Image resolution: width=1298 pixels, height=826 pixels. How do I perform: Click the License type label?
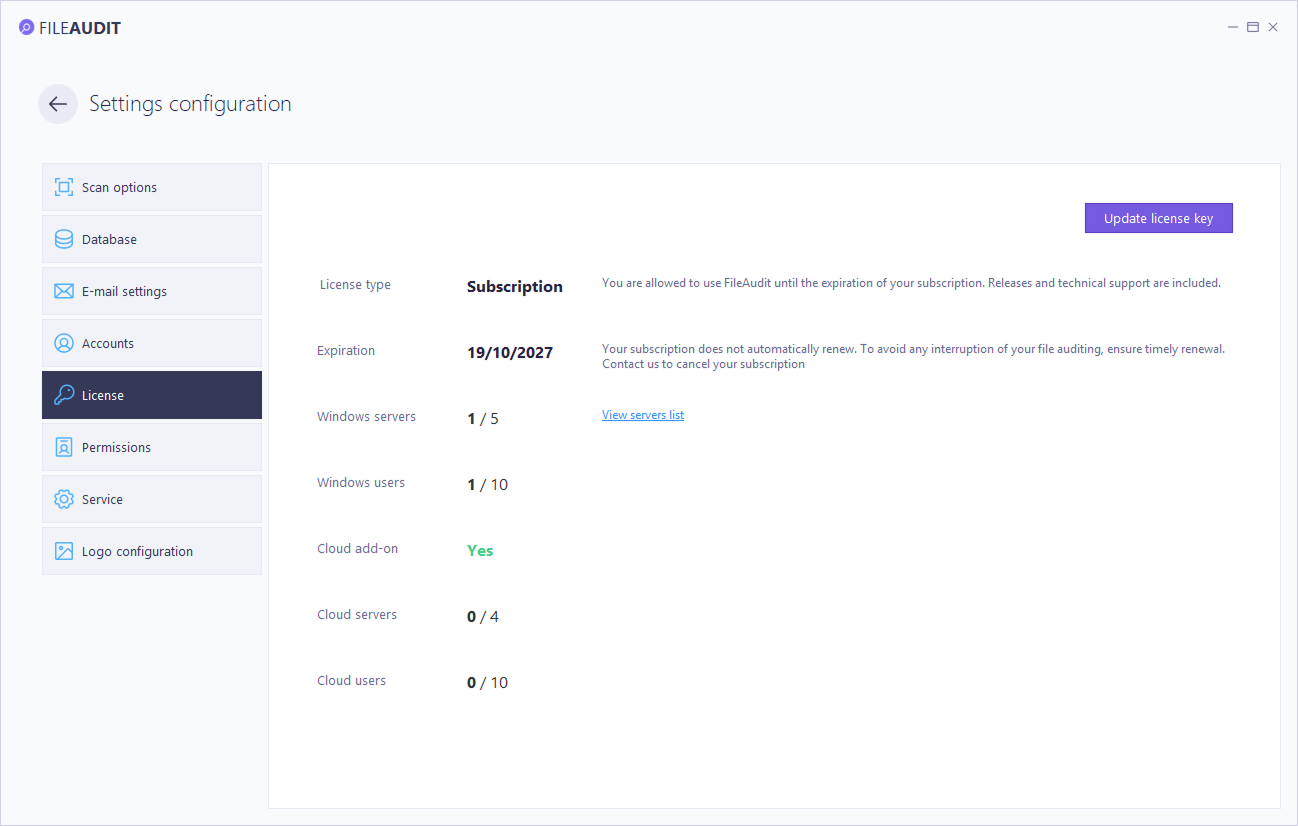(x=355, y=285)
